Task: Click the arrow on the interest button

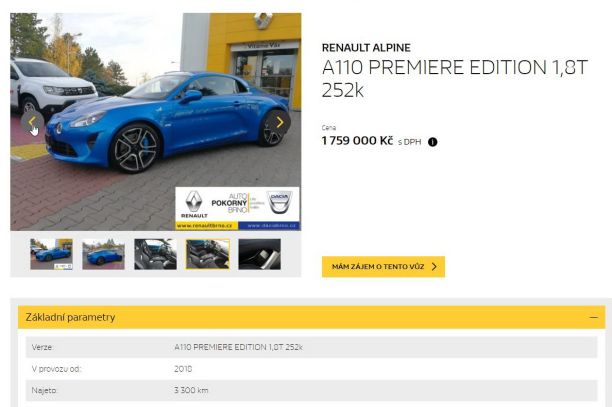Action: pos(434,267)
